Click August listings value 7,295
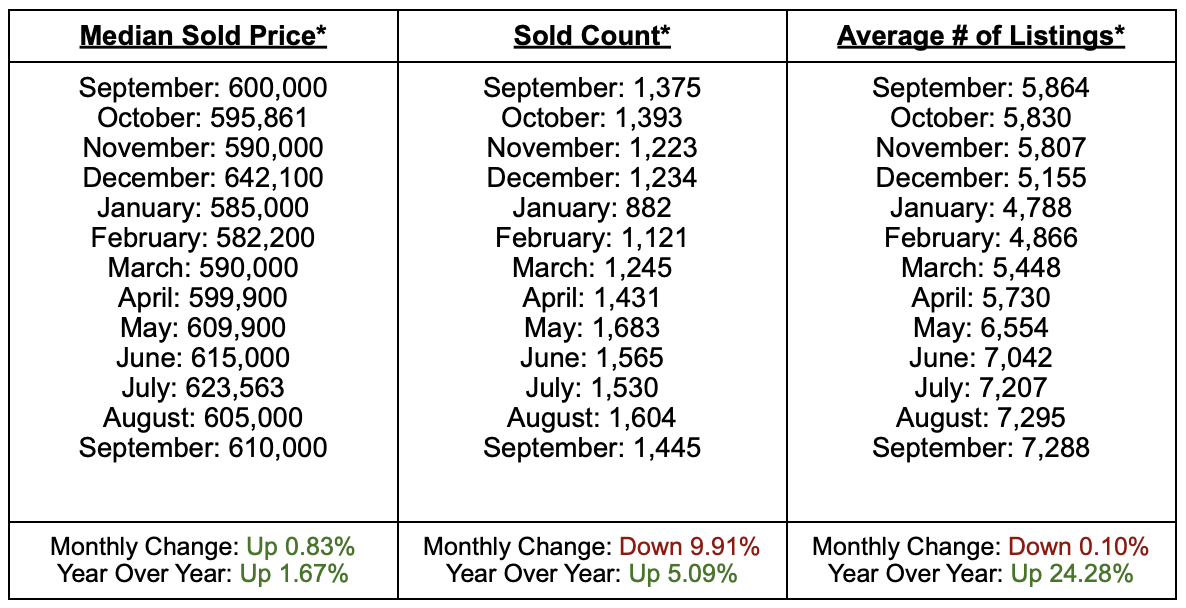Screen dimensions: 1186x608 980,417
